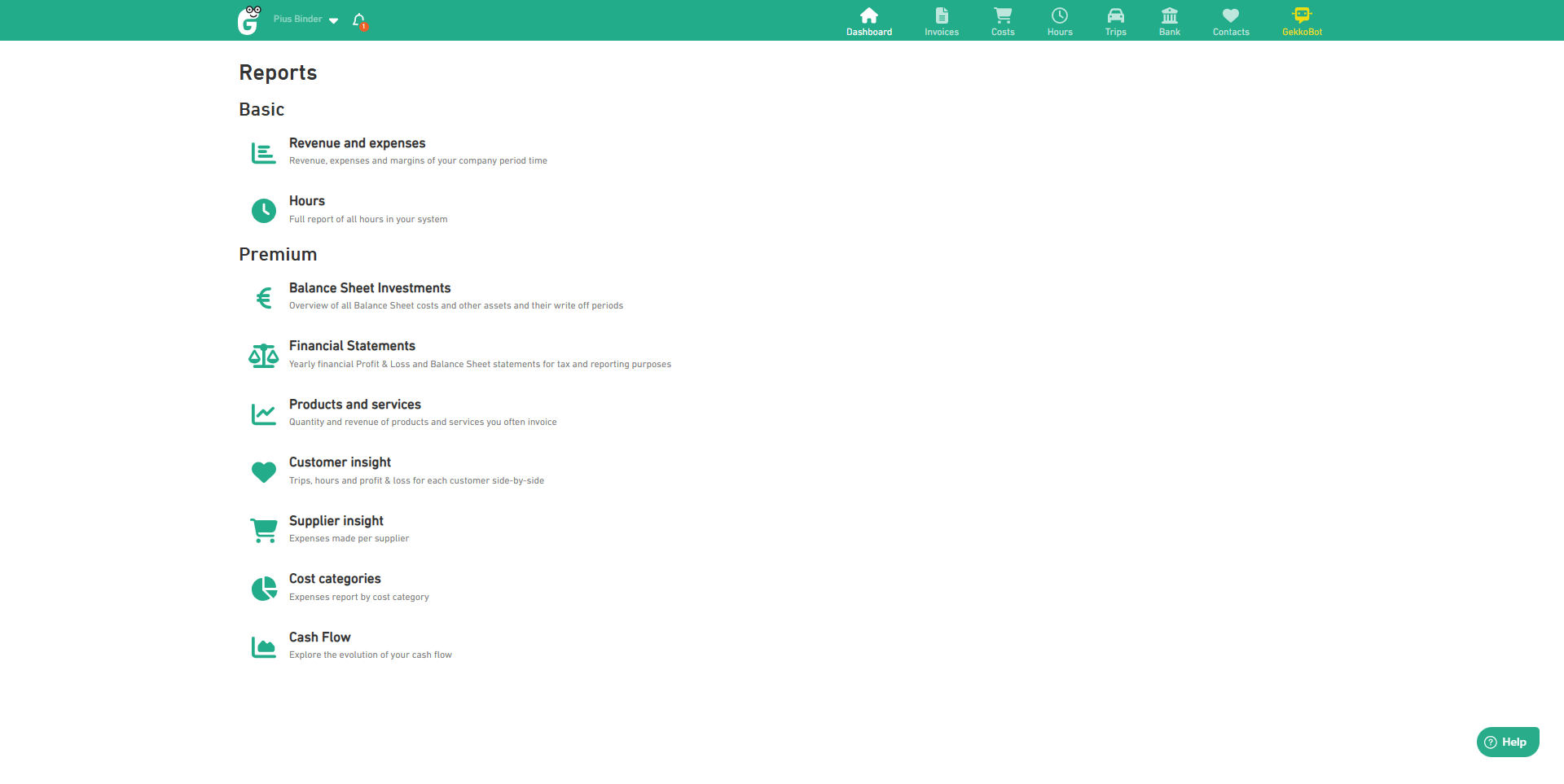1564x784 pixels.
Task: Go to Contacts in navigation bar
Action: pos(1230,21)
